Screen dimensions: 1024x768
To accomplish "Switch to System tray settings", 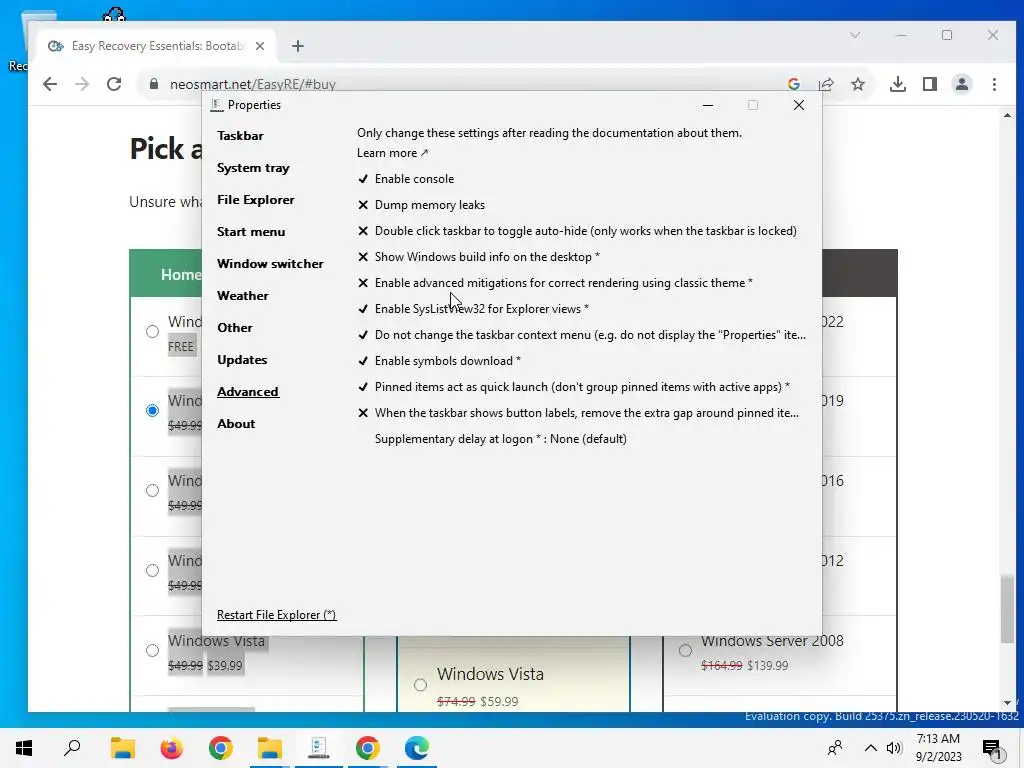I will (x=253, y=168).
